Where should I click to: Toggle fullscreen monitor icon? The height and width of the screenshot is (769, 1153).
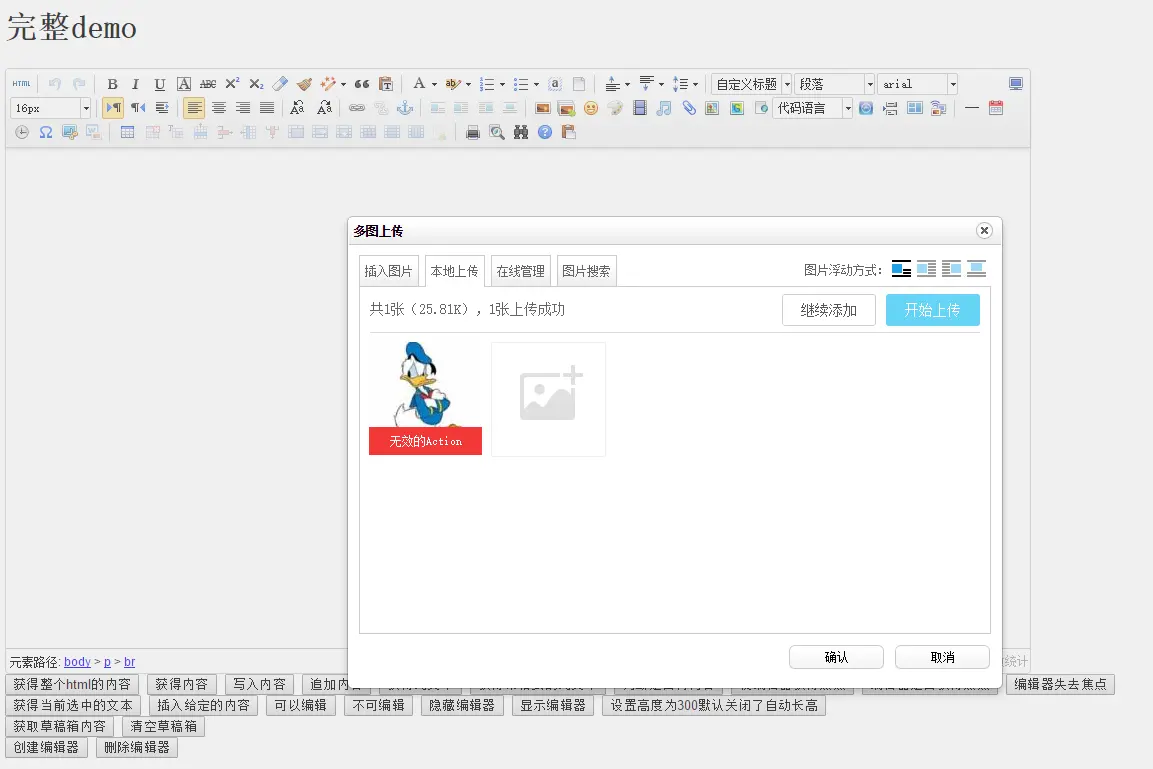pyautogui.click(x=1015, y=84)
